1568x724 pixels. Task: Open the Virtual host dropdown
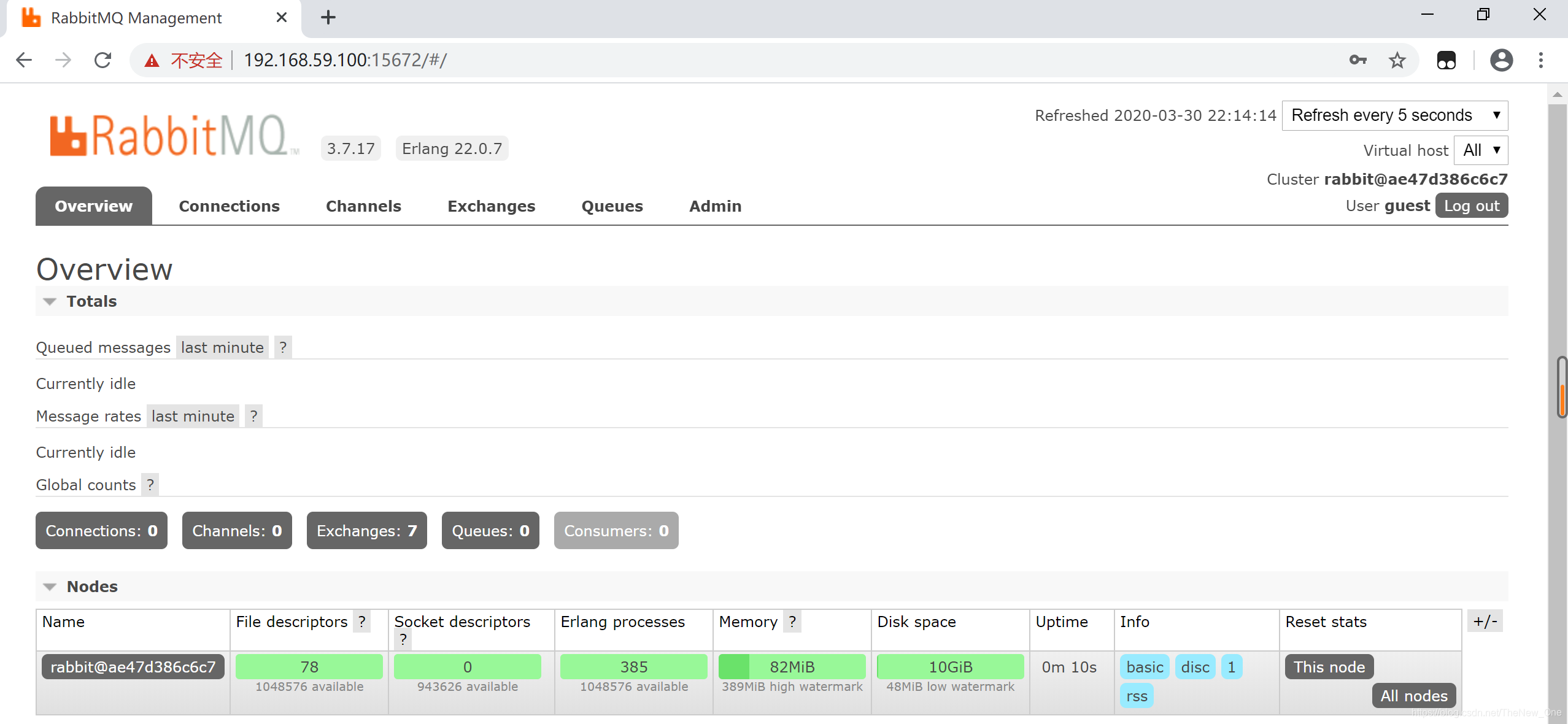coord(1481,150)
